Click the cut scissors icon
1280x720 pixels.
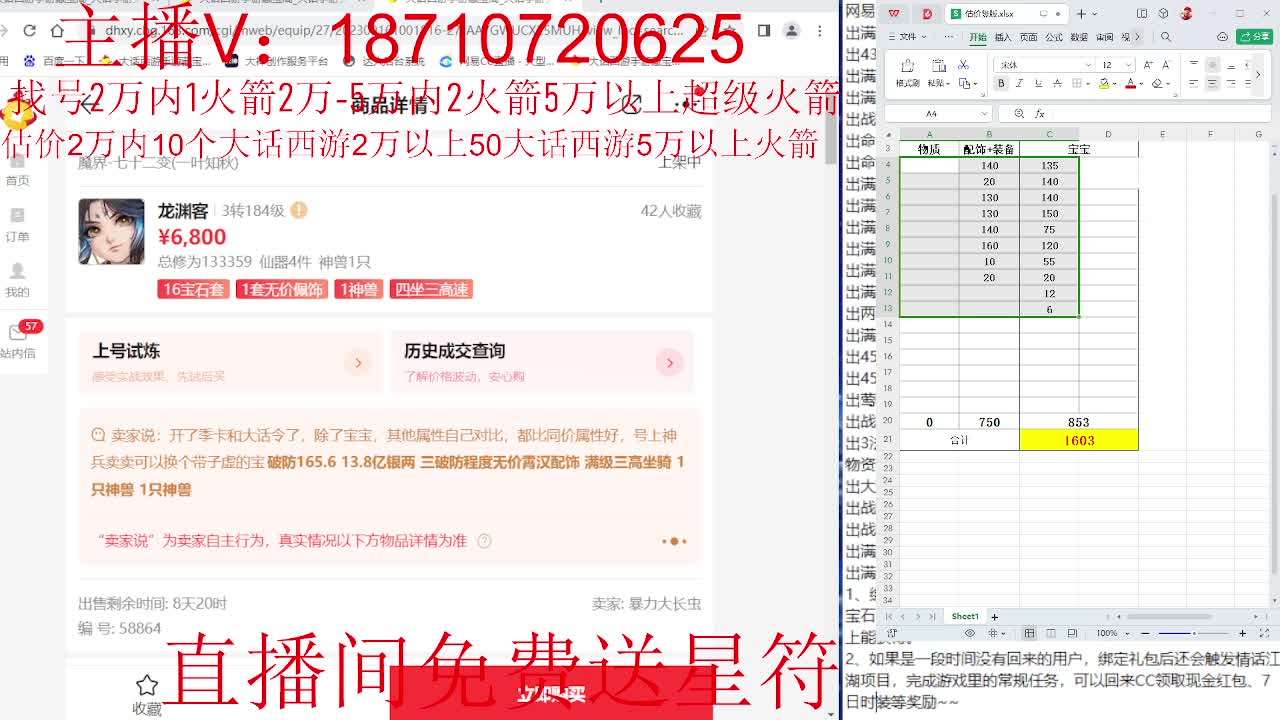point(963,65)
